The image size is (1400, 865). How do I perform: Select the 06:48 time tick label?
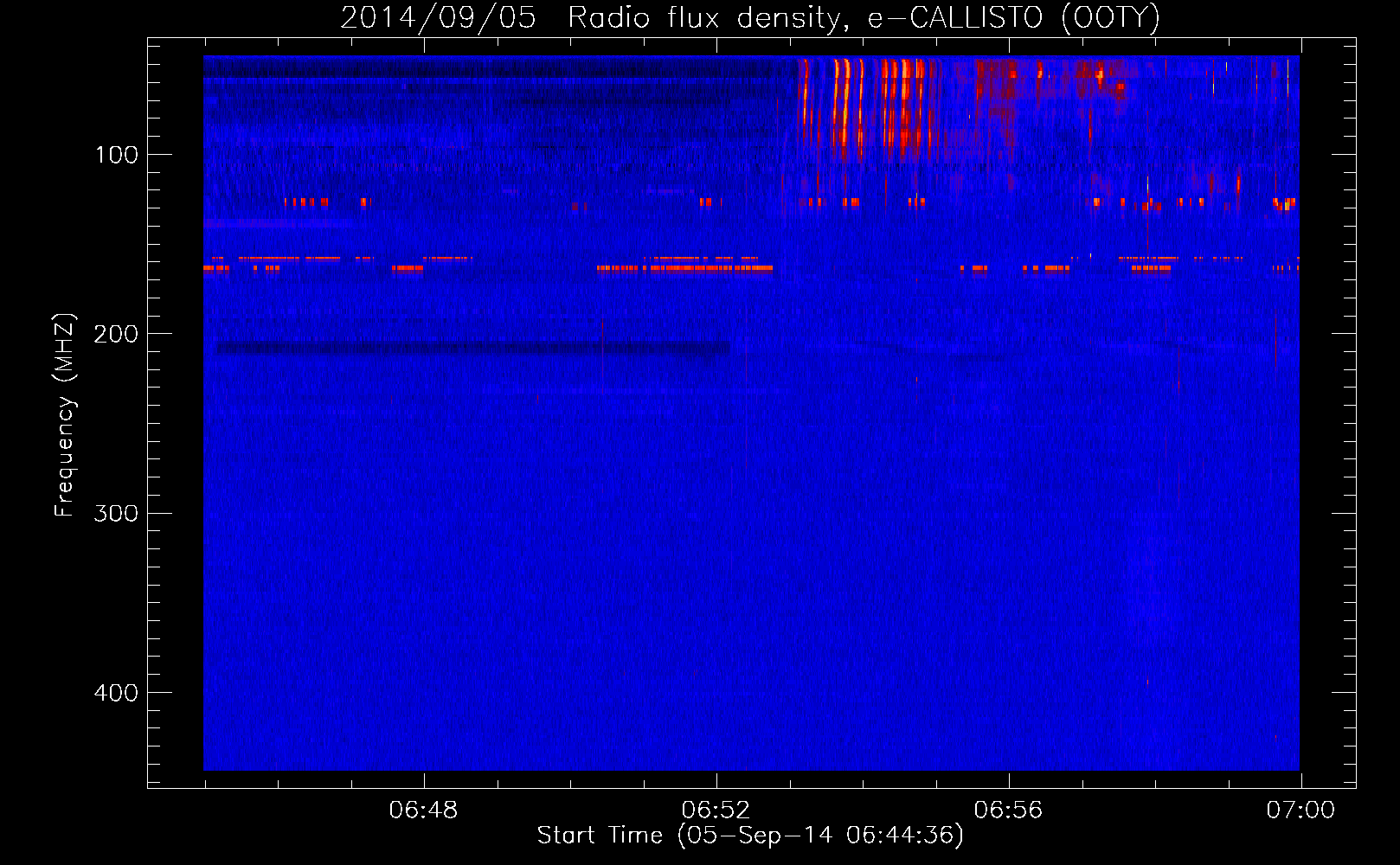[x=423, y=811]
